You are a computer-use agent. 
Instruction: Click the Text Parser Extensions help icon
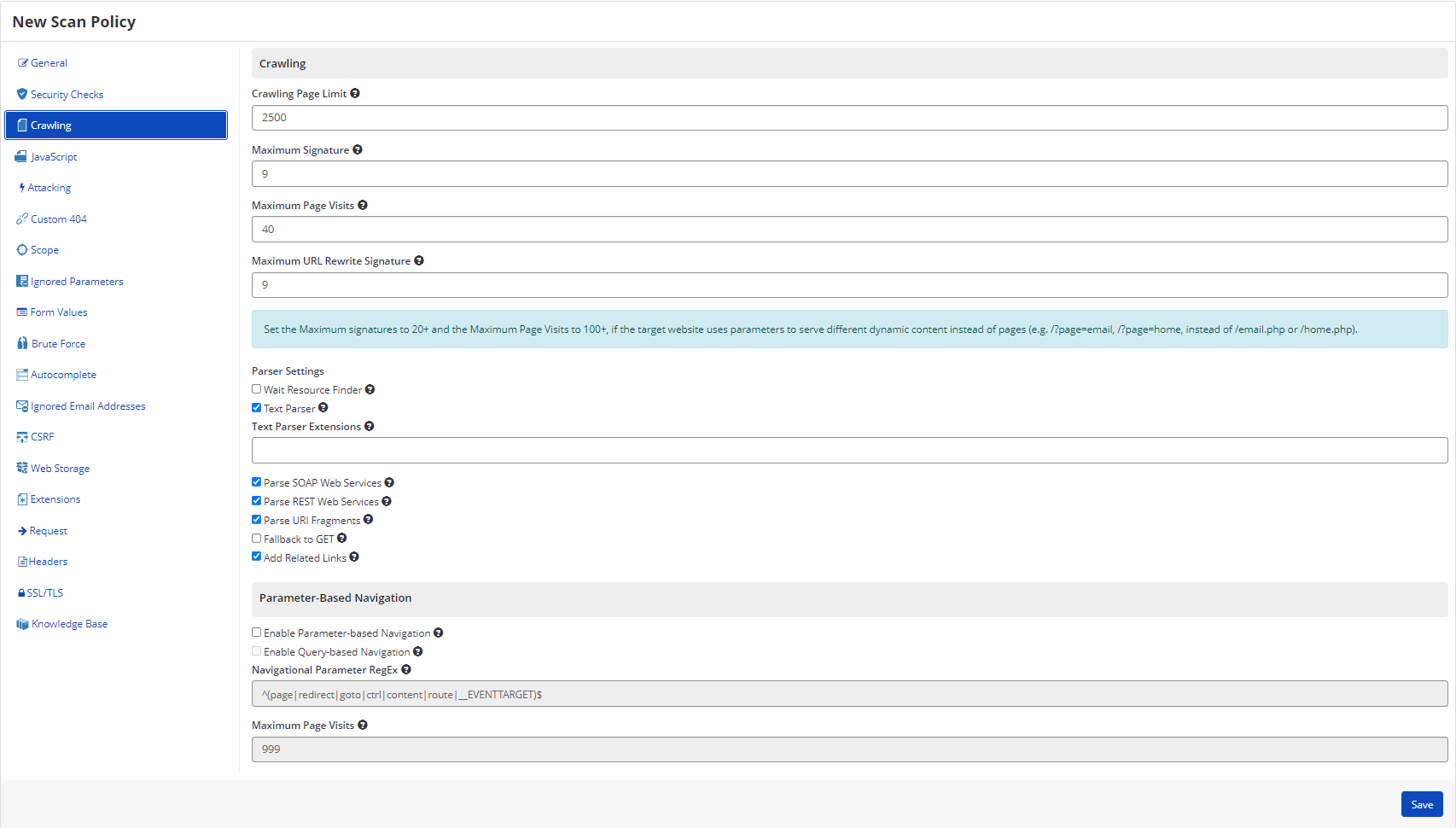[x=370, y=425]
